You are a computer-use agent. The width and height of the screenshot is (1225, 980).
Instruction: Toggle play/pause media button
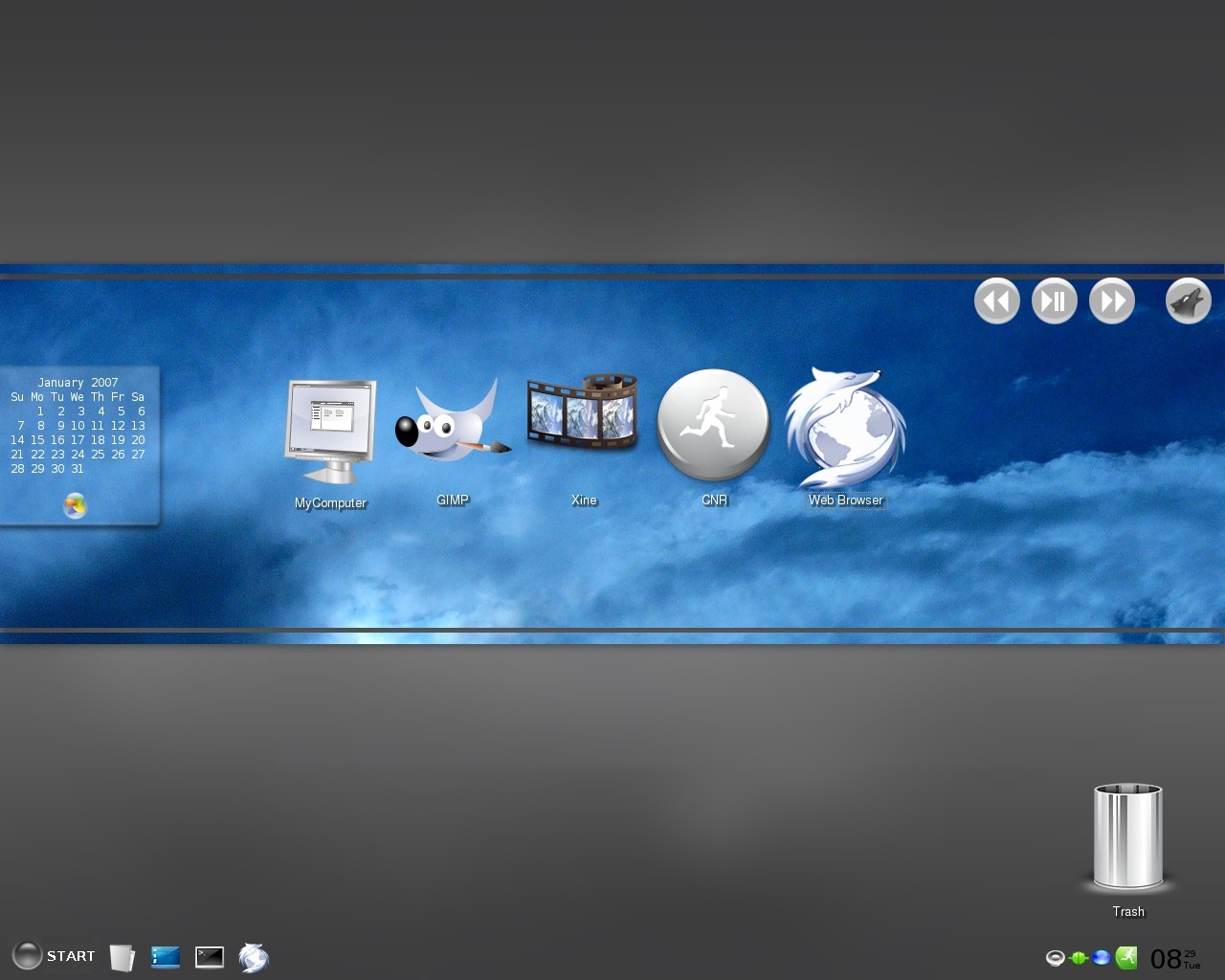pyautogui.click(x=1055, y=301)
